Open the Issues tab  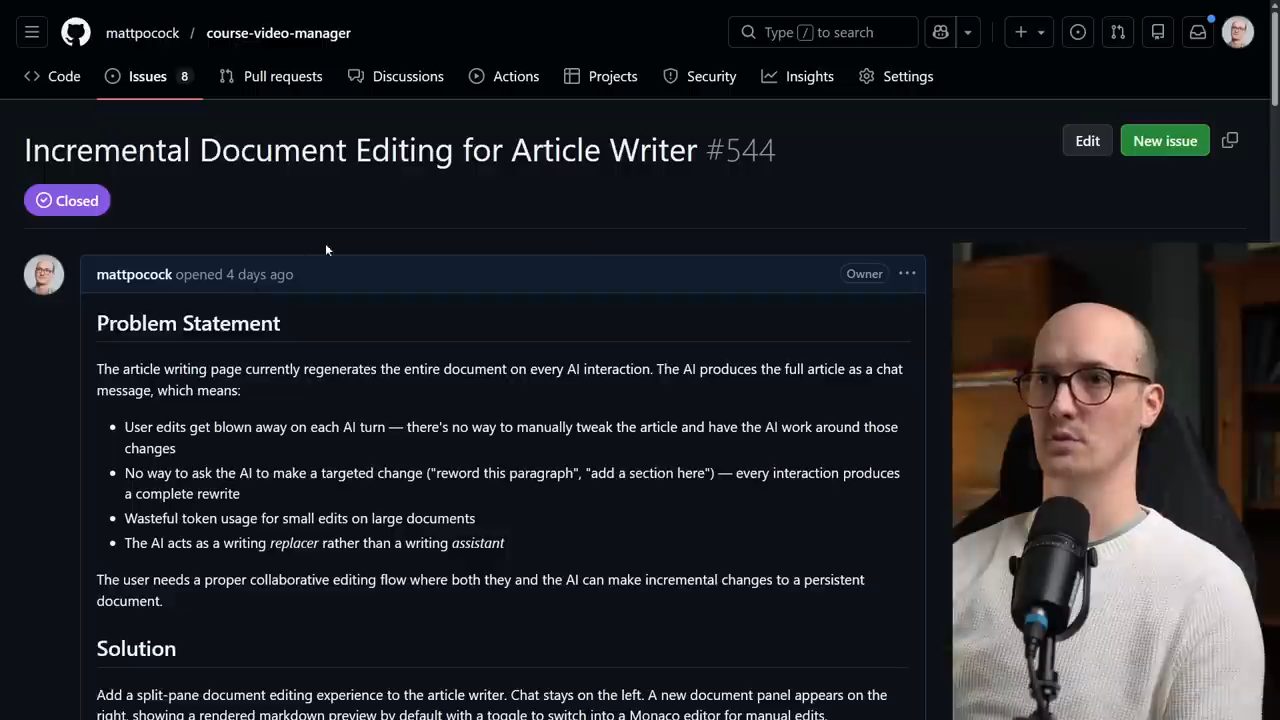click(x=148, y=76)
